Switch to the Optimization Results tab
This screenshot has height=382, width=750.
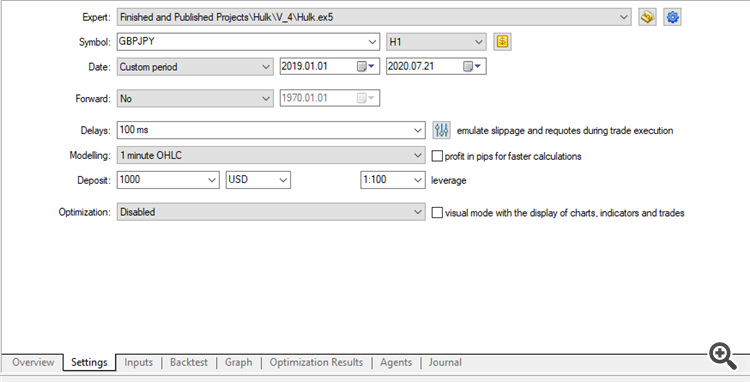(x=316, y=362)
